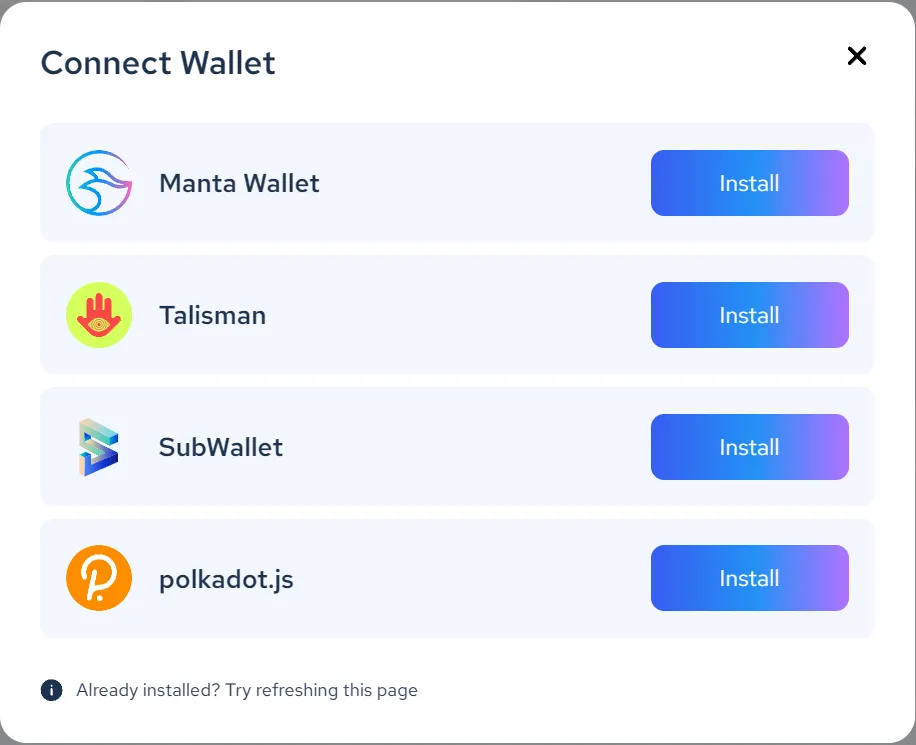Click the Connect Wallet title
The image size is (916, 745).
pyautogui.click(x=157, y=63)
